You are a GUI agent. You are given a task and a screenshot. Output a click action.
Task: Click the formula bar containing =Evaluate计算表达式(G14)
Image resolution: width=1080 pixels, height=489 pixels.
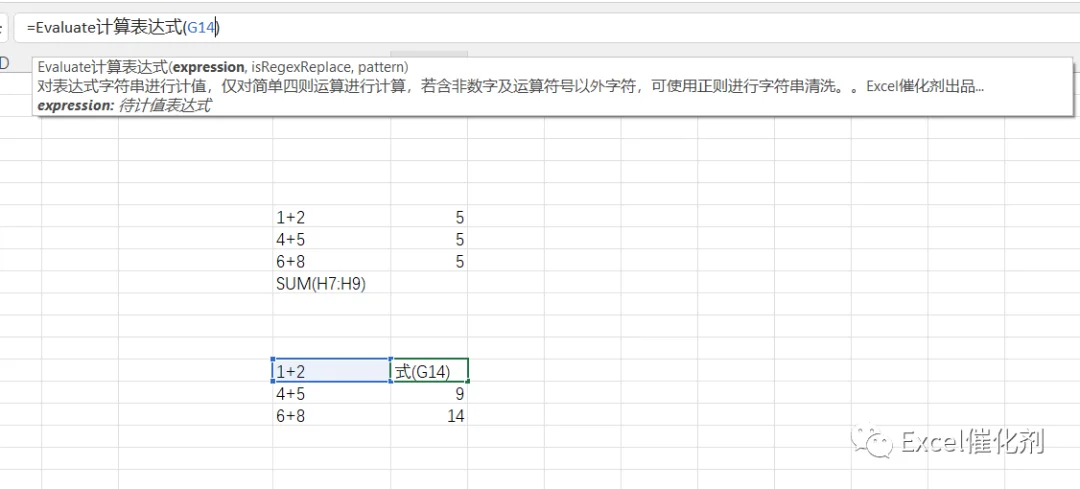point(547,29)
